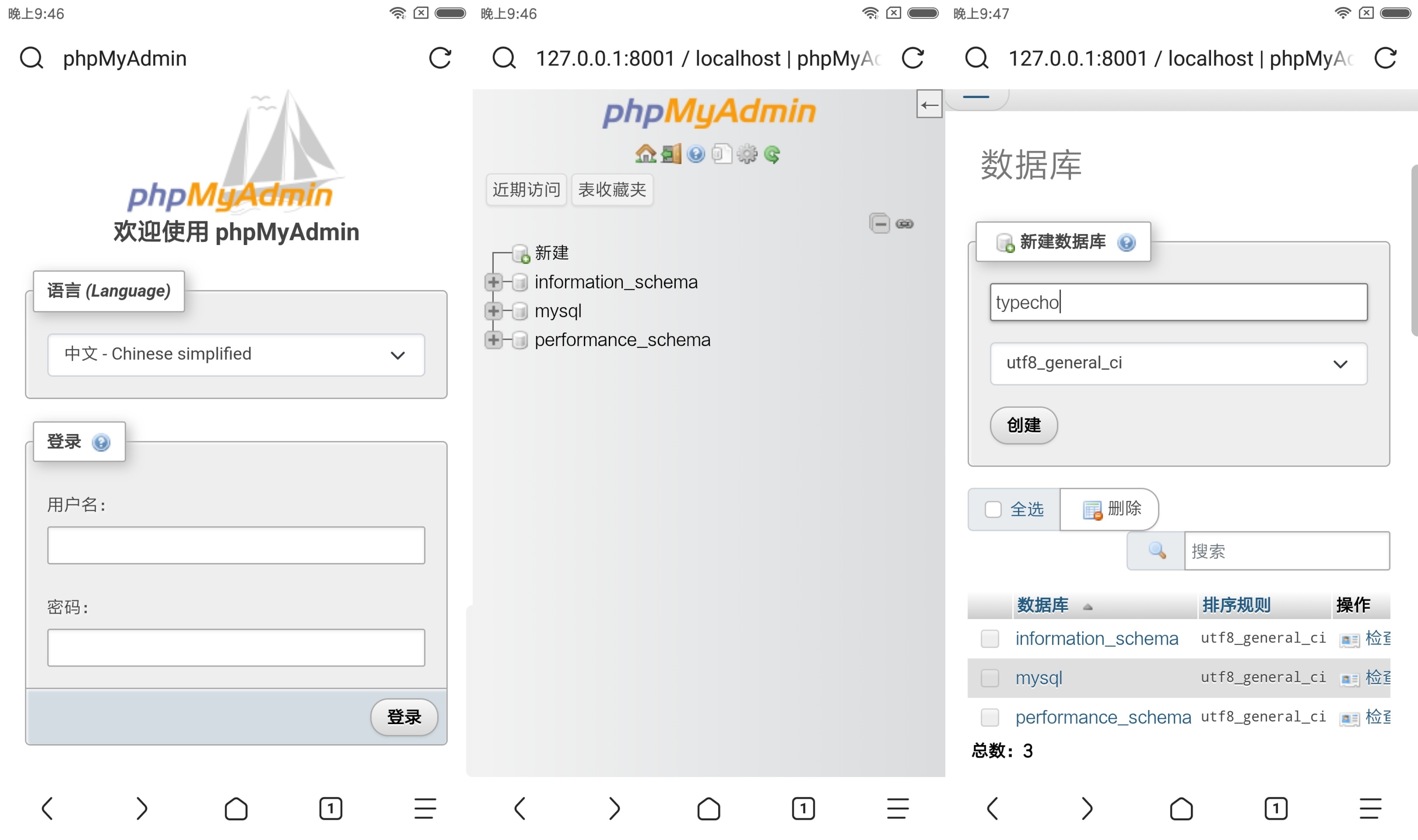Screen dimensions: 1418x840
Task: Hide navigation panel with arrow button
Action: pyautogui.click(x=929, y=104)
